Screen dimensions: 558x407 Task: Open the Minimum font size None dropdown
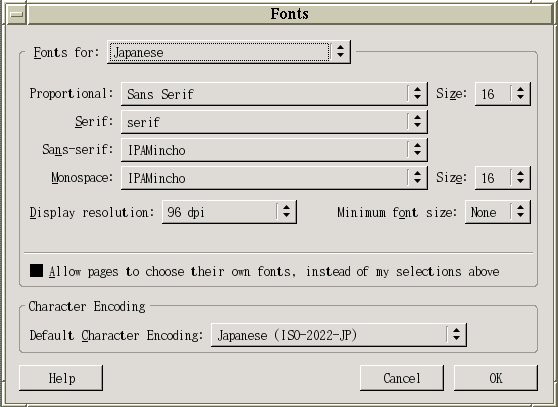click(x=498, y=212)
